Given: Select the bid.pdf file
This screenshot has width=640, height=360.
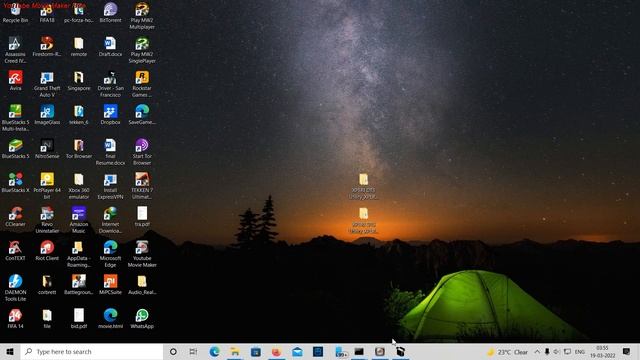Looking at the screenshot, I should 79,318.
